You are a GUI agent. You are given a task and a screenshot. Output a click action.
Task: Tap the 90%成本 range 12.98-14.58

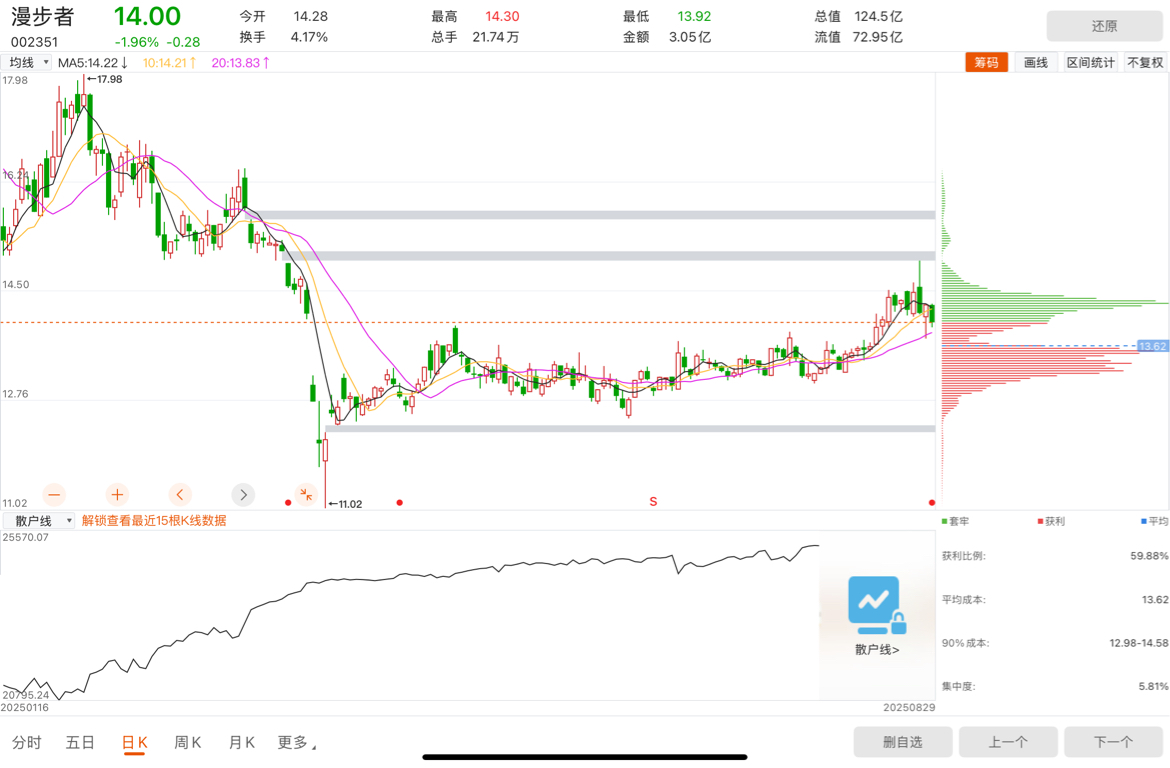point(1139,643)
